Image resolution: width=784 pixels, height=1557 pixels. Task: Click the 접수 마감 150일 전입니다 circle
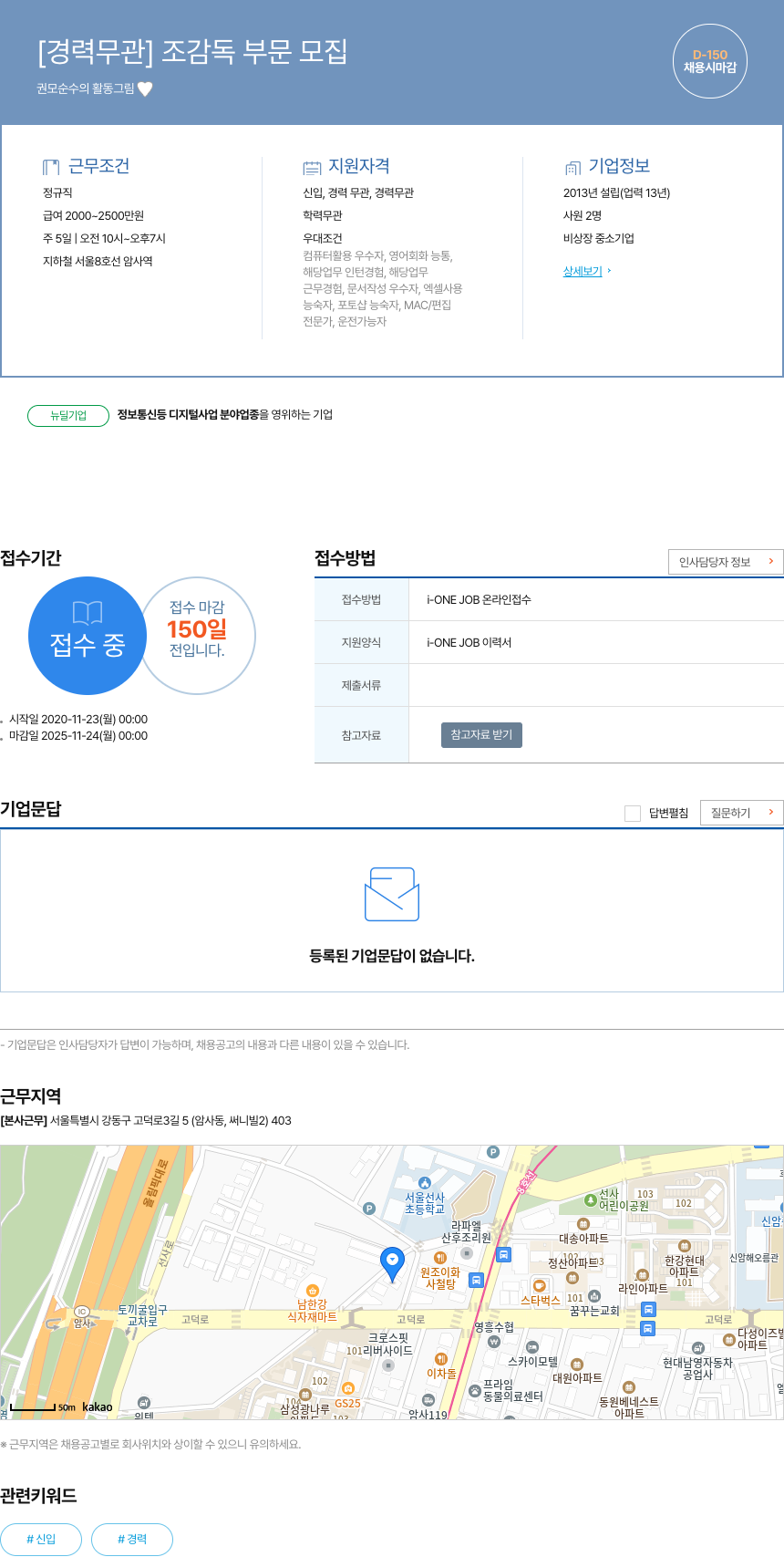(x=197, y=636)
